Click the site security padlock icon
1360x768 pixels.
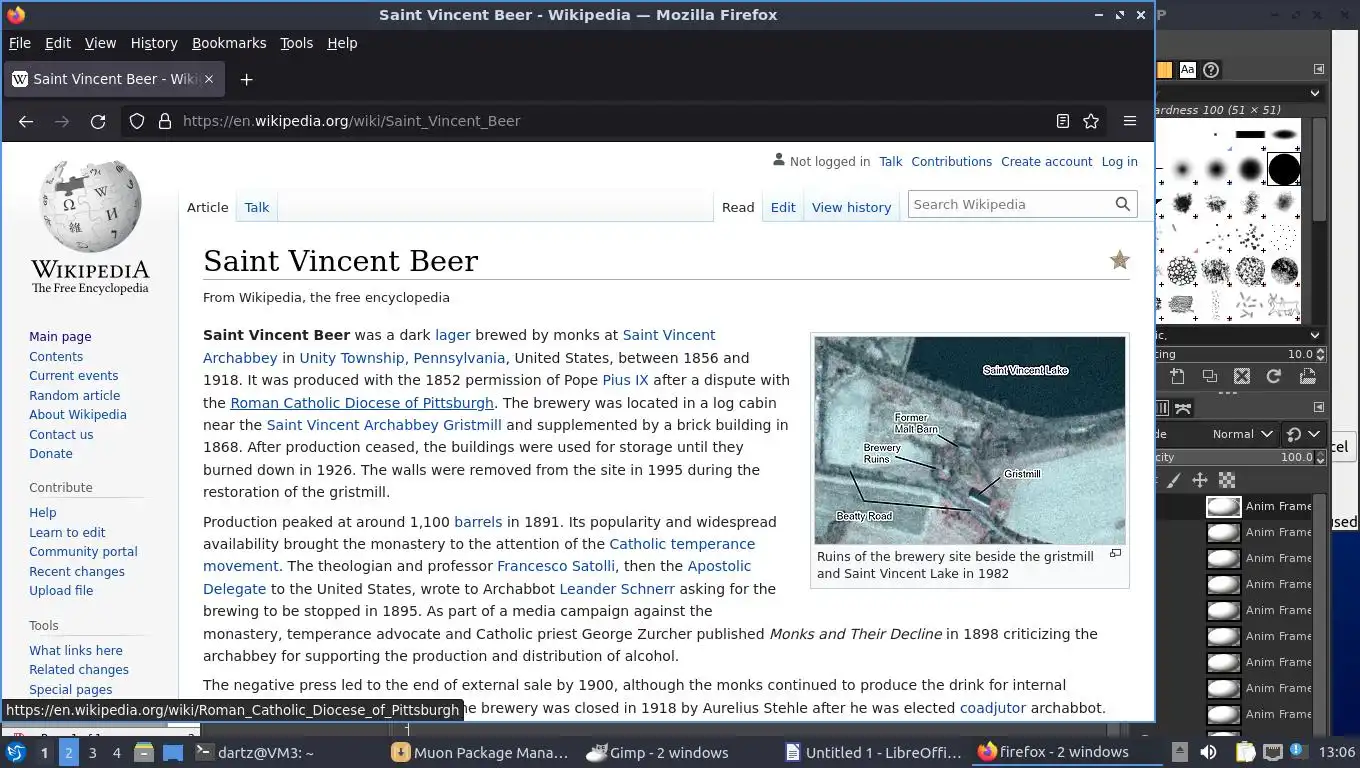coord(165,121)
